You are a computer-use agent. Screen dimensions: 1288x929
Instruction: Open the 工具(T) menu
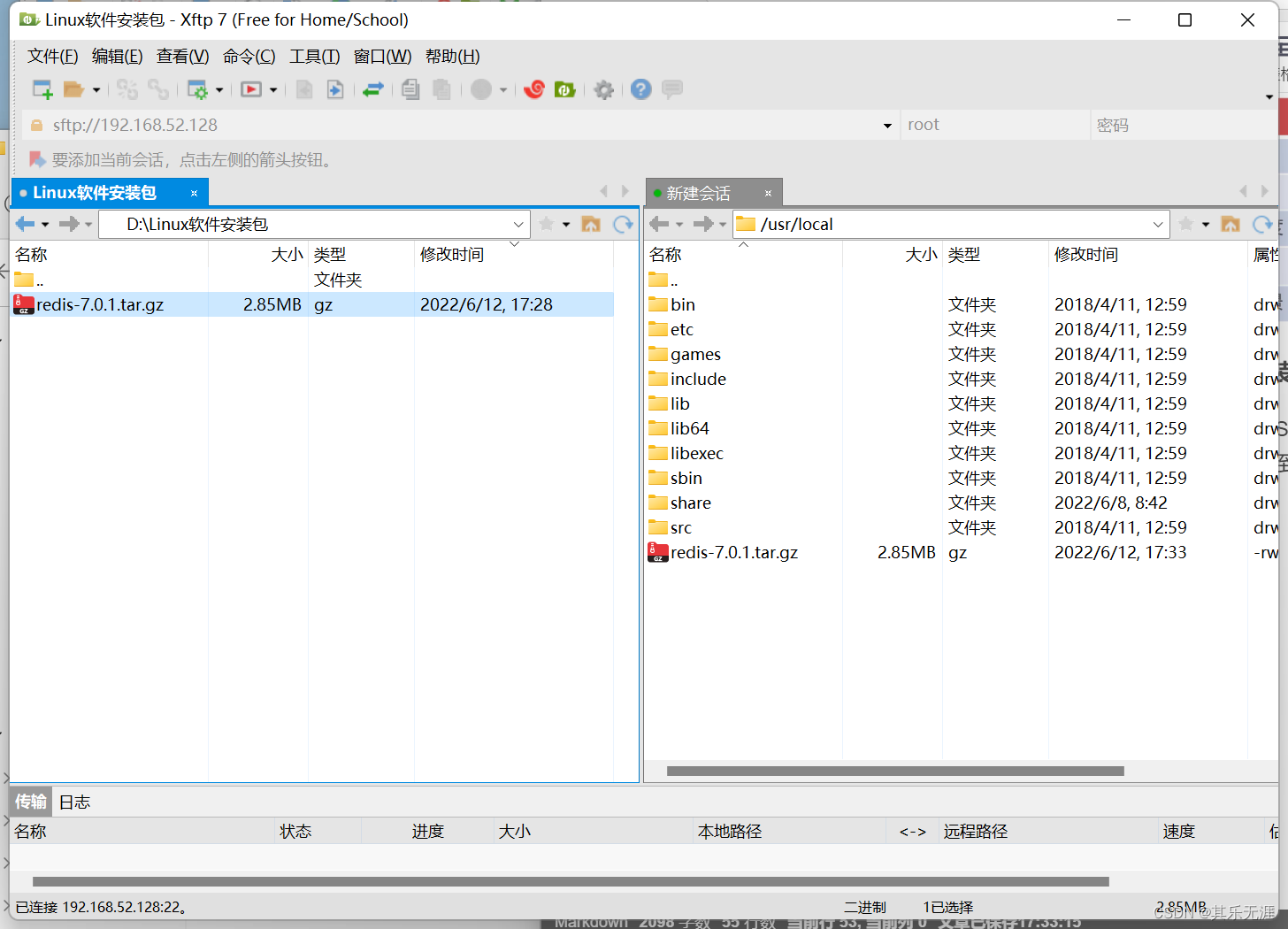point(315,57)
